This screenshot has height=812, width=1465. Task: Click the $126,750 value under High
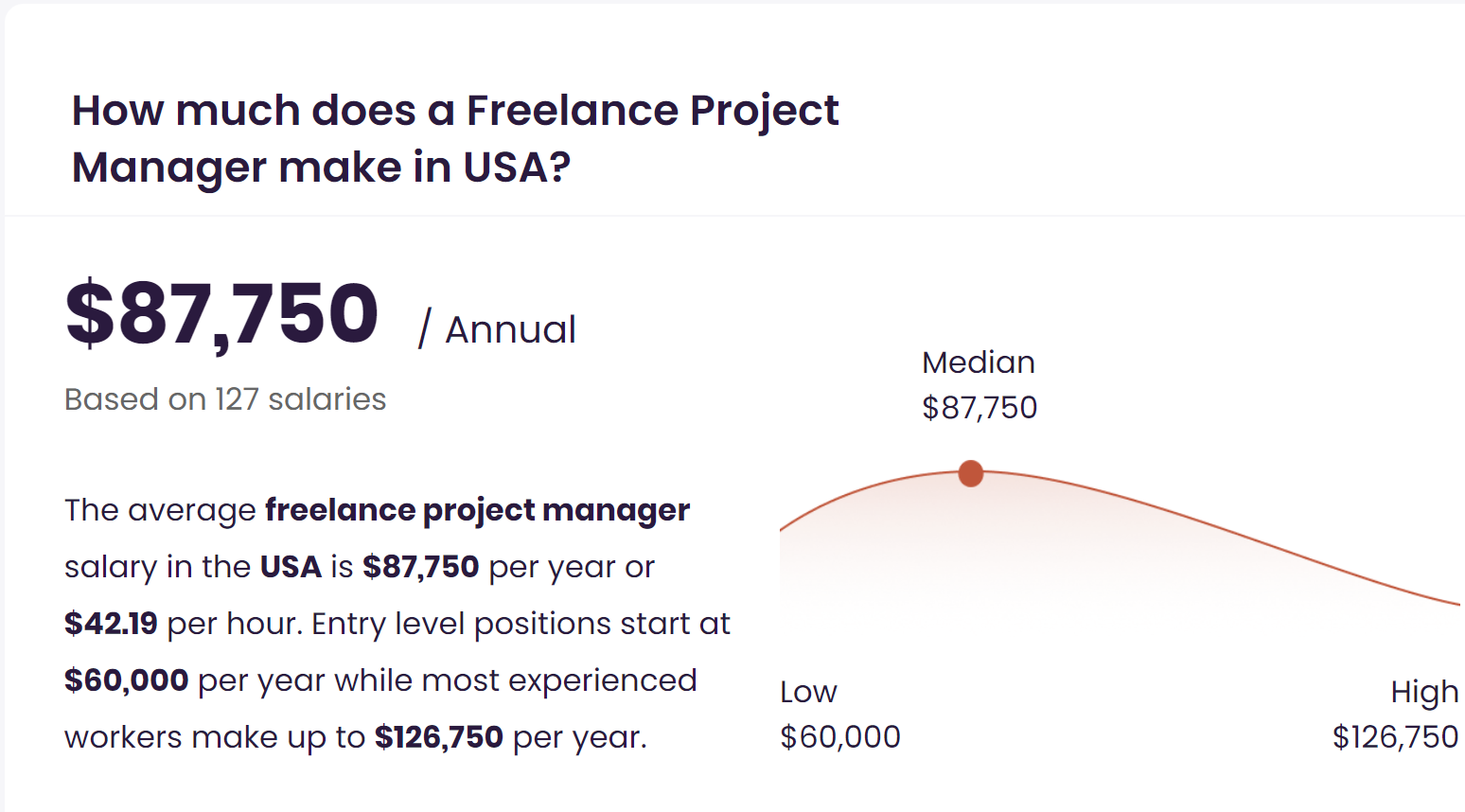click(x=1395, y=736)
